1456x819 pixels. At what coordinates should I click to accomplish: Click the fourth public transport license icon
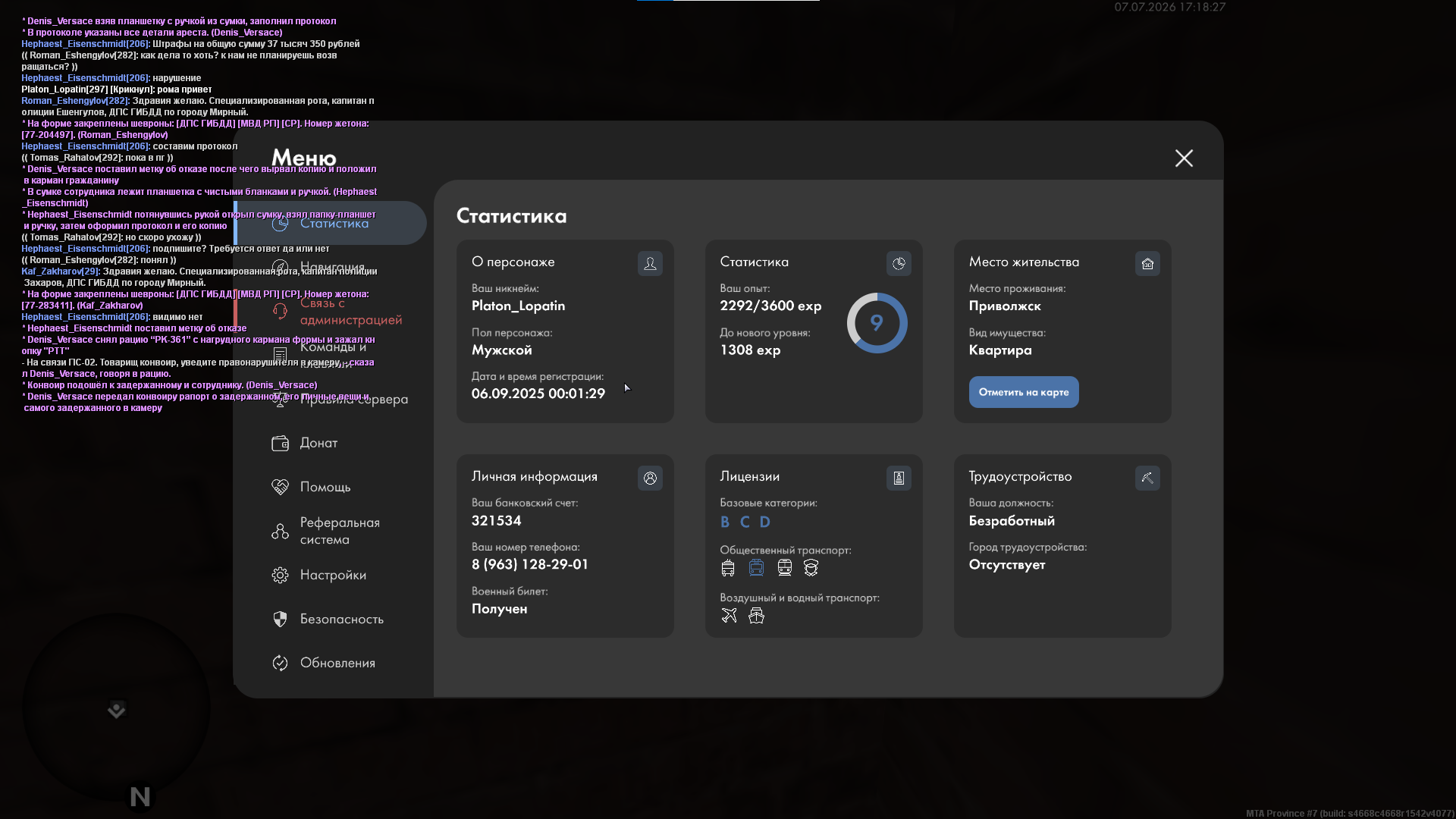coord(811,568)
